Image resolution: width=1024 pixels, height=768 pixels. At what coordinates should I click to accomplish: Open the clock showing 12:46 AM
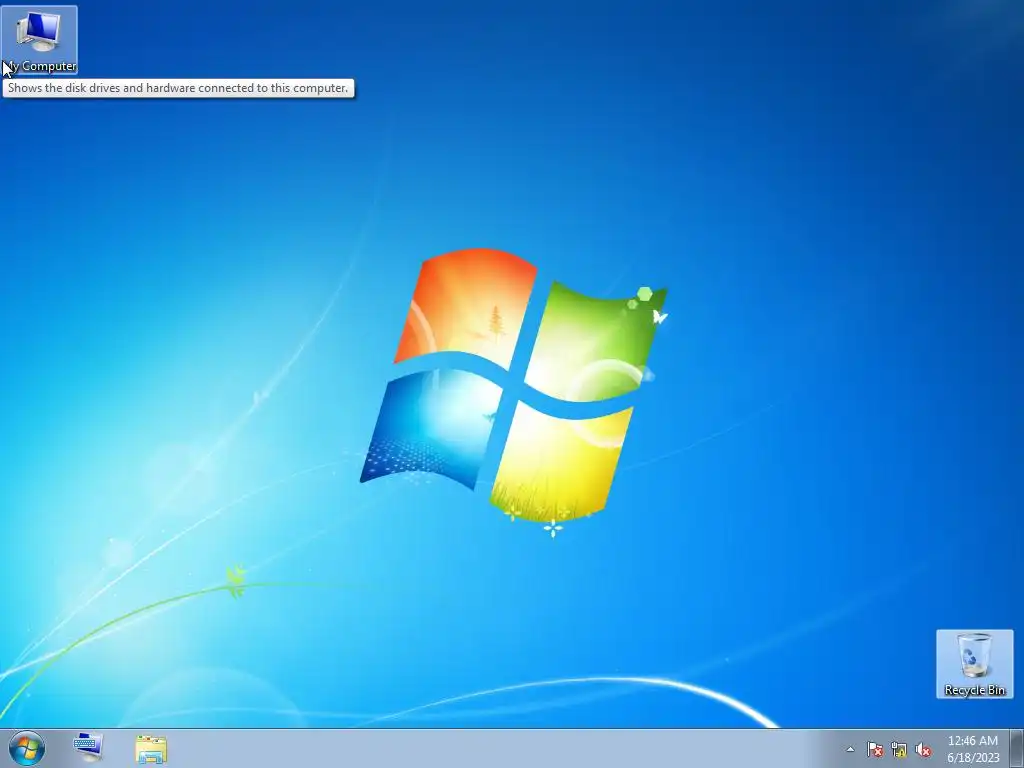point(972,741)
